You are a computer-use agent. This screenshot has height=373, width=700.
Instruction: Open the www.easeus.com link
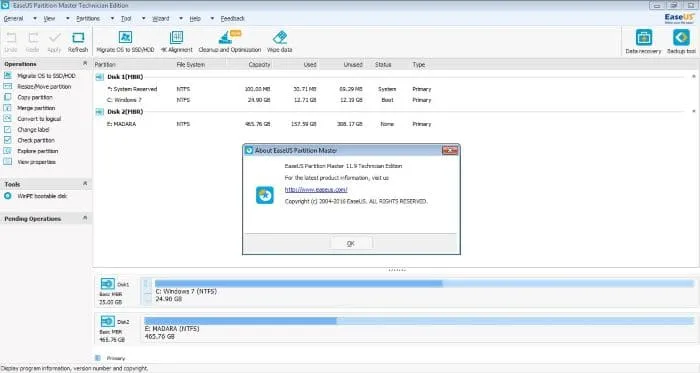[x=316, y=190]
